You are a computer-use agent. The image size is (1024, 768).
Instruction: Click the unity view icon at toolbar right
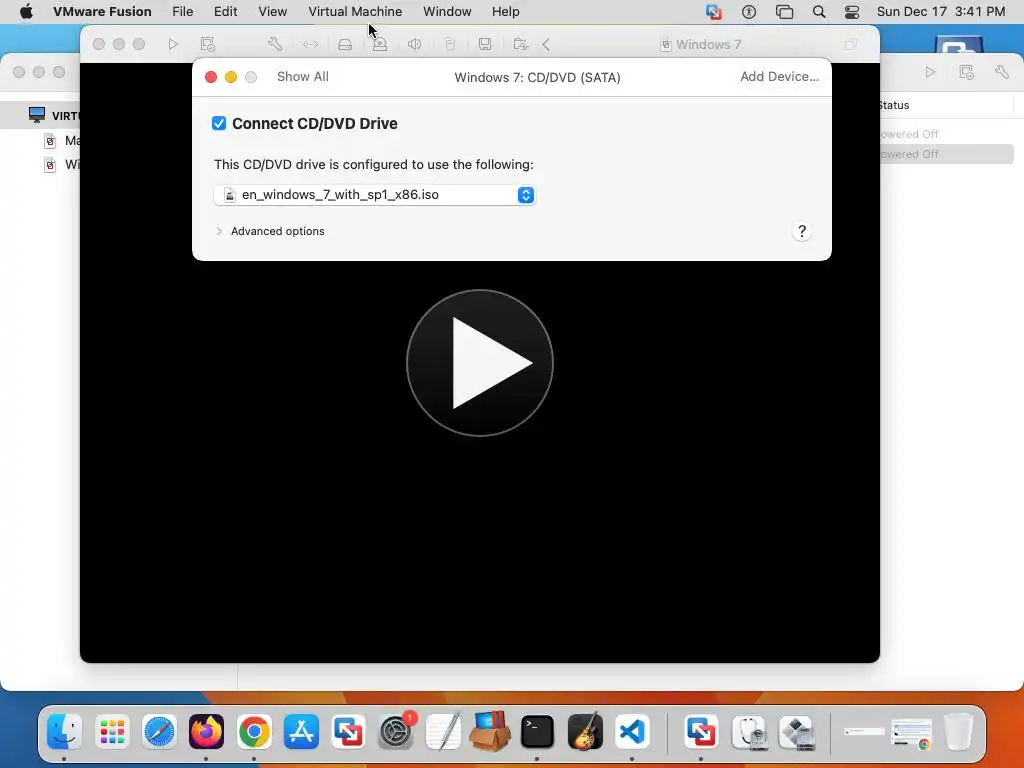850,44
